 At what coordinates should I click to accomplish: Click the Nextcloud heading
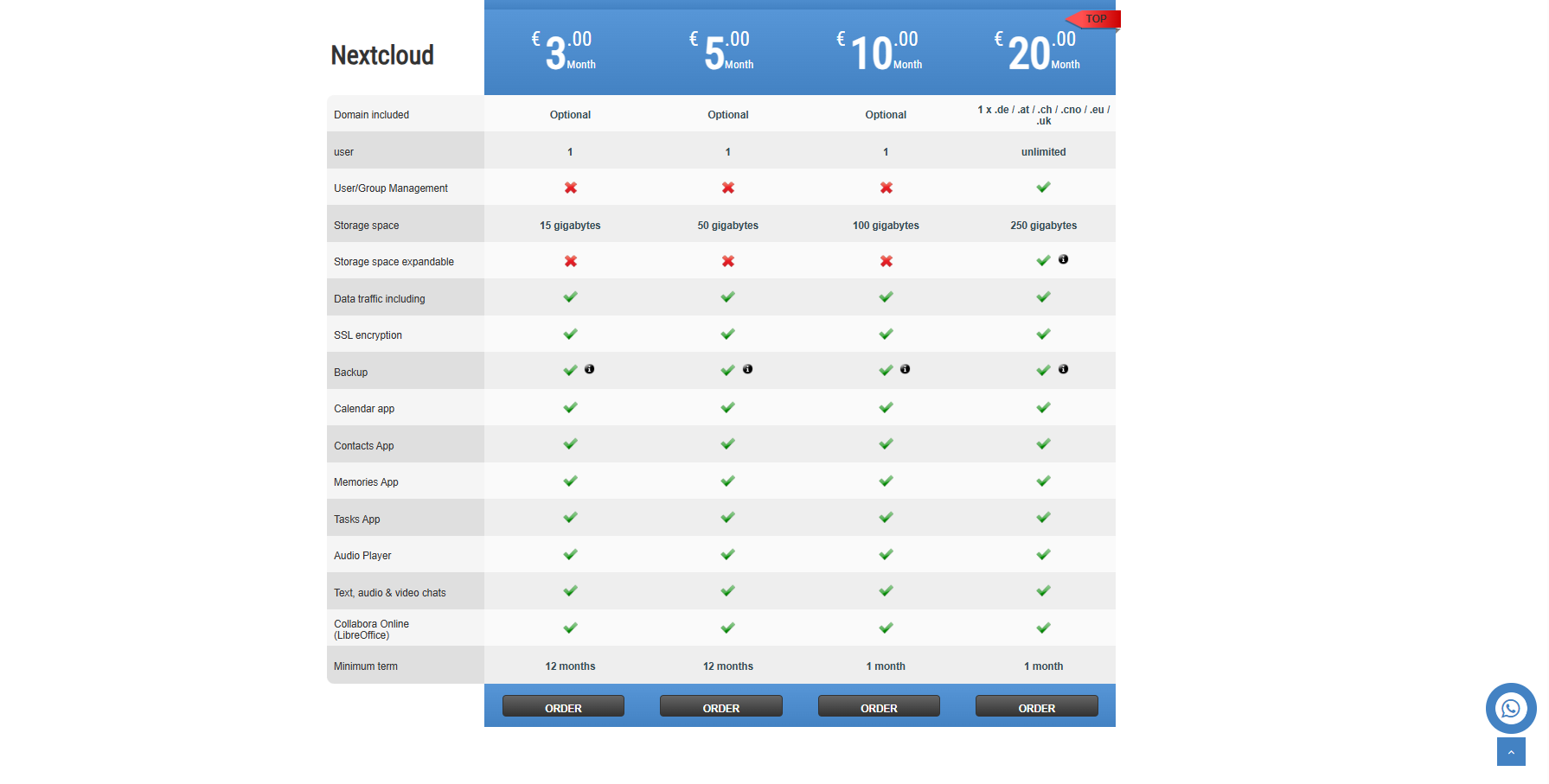click(382, 55)
